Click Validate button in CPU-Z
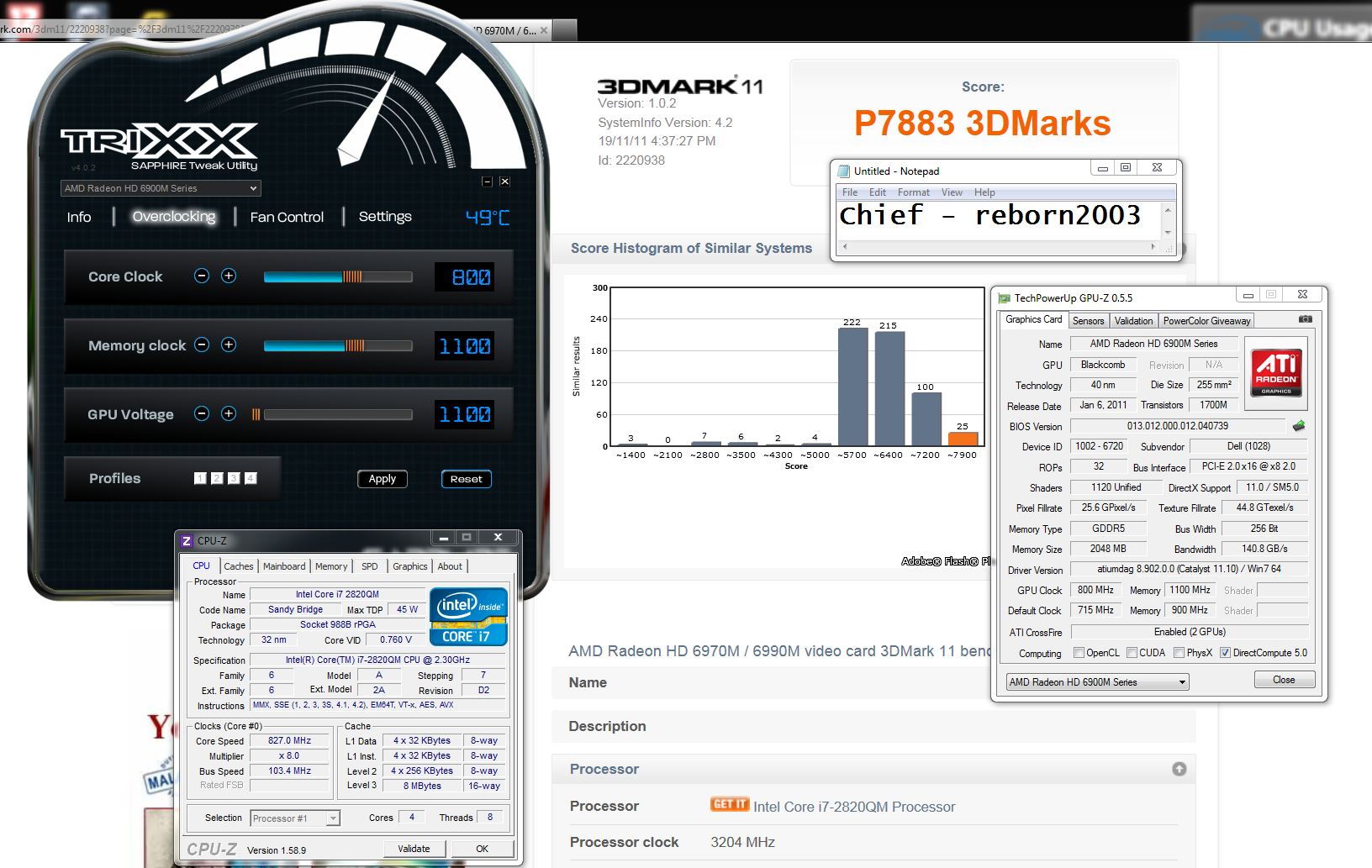1372x868 pixels. pos(414,849)
